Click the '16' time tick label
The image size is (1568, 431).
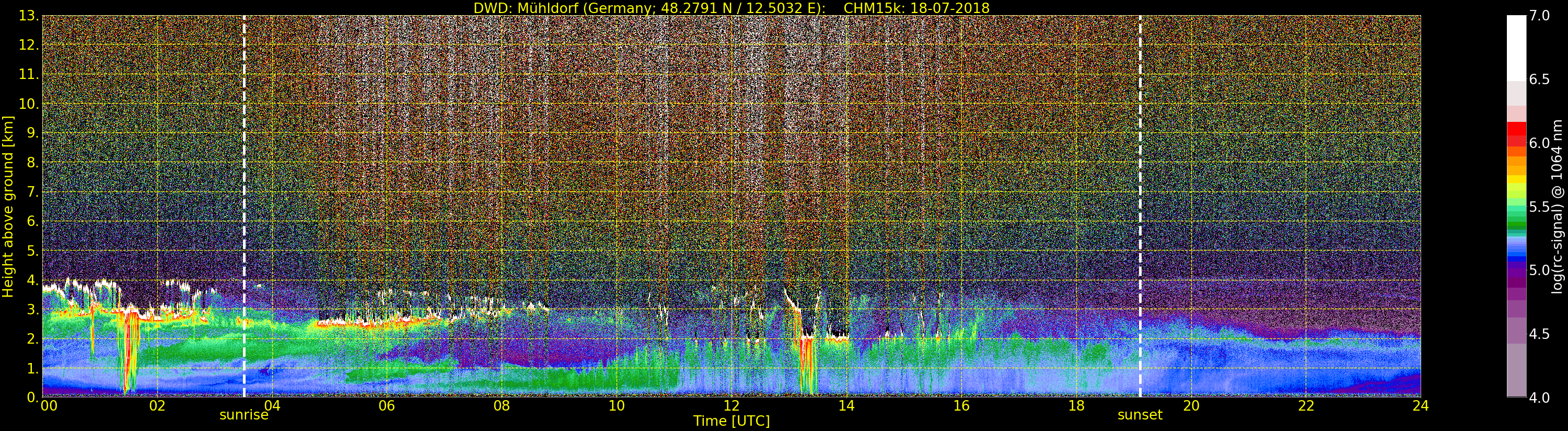click(x=961, y=405)
